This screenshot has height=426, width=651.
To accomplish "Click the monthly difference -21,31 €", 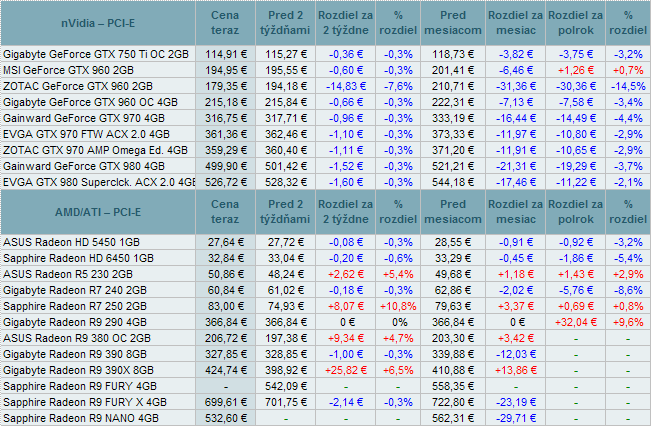I will point(516,166).
